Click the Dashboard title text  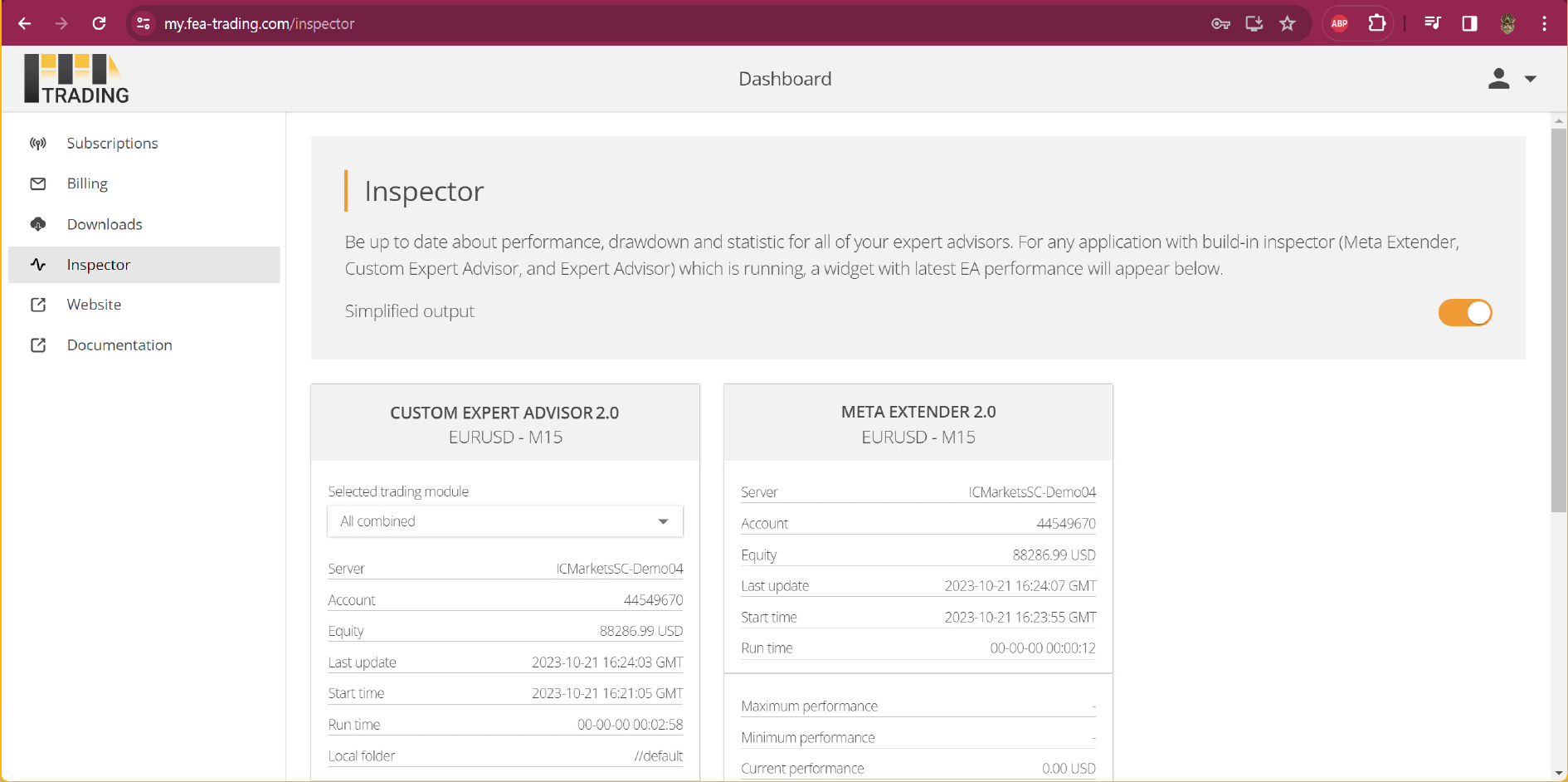(x=785, y=79)
